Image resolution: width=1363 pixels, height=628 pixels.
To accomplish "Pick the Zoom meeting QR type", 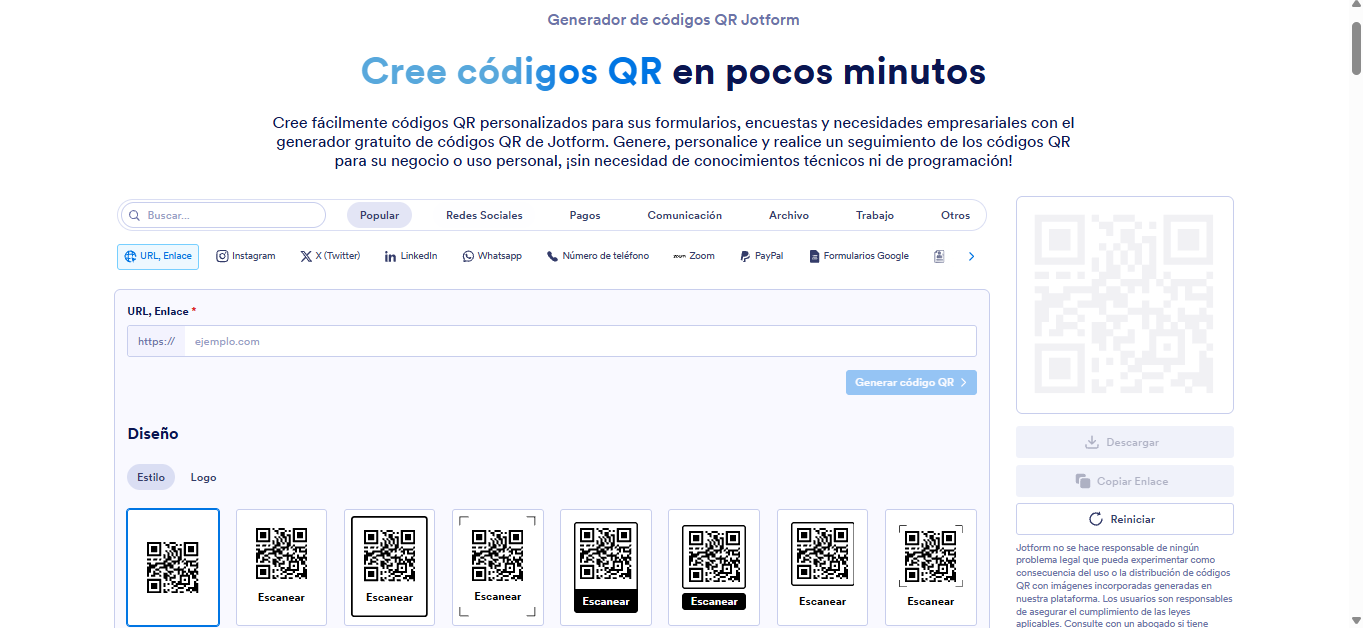I will [694, 256].
